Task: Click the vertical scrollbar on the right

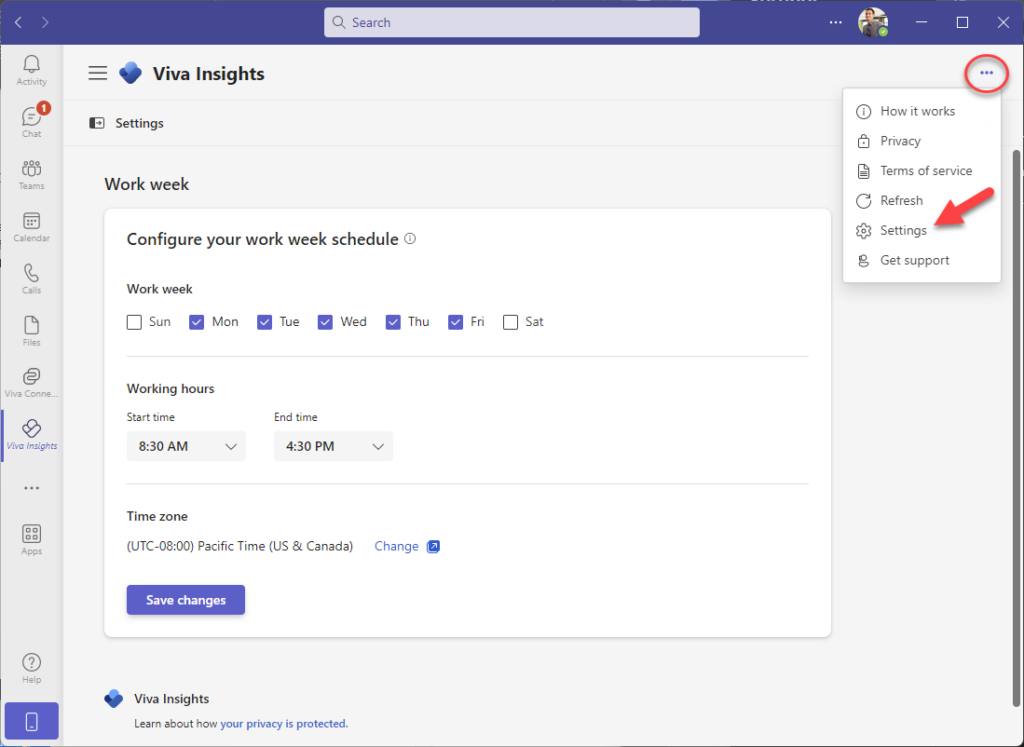Action: [1016, 428]
